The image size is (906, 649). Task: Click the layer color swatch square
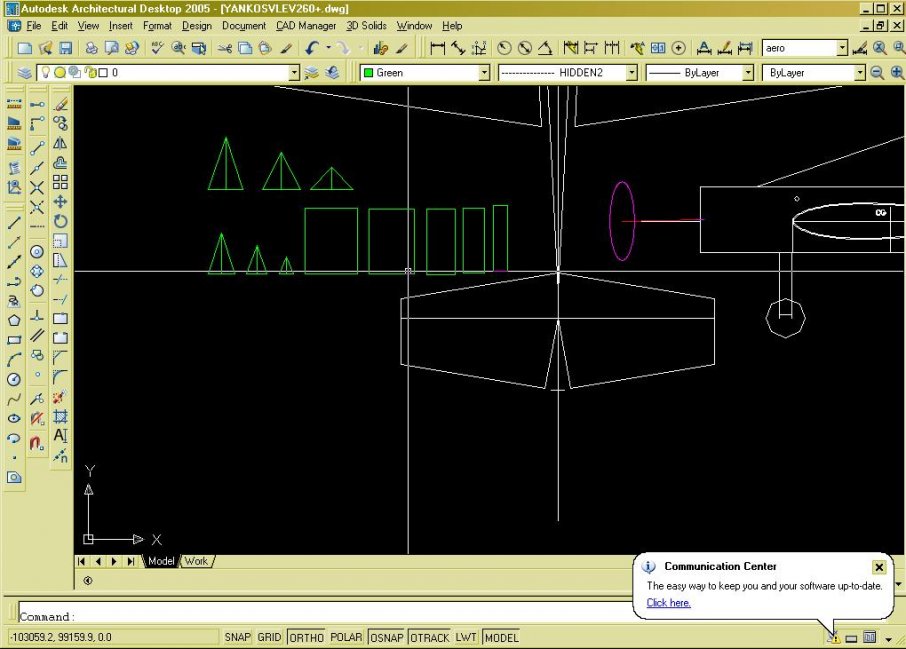tap(103, 73)
